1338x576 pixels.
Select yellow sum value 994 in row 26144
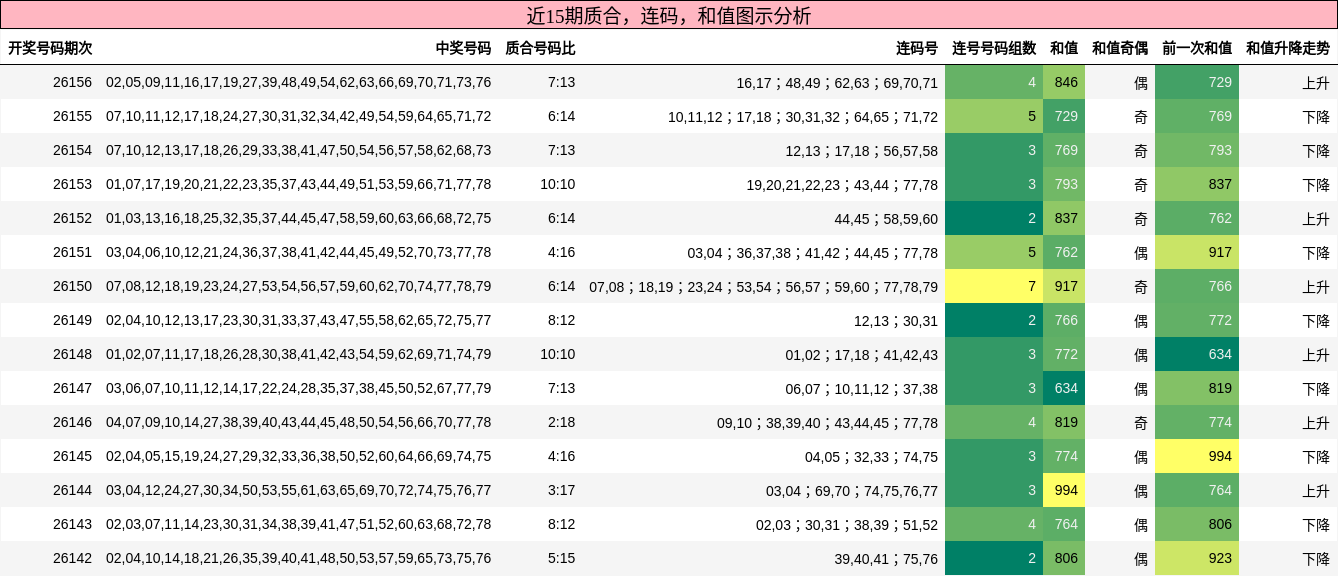tap(1064, 490)
